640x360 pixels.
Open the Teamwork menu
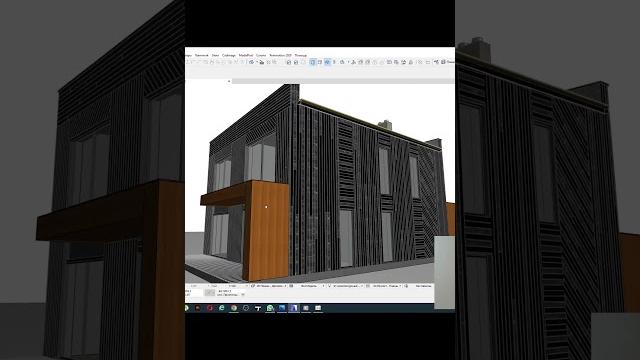tap(202, 55)
